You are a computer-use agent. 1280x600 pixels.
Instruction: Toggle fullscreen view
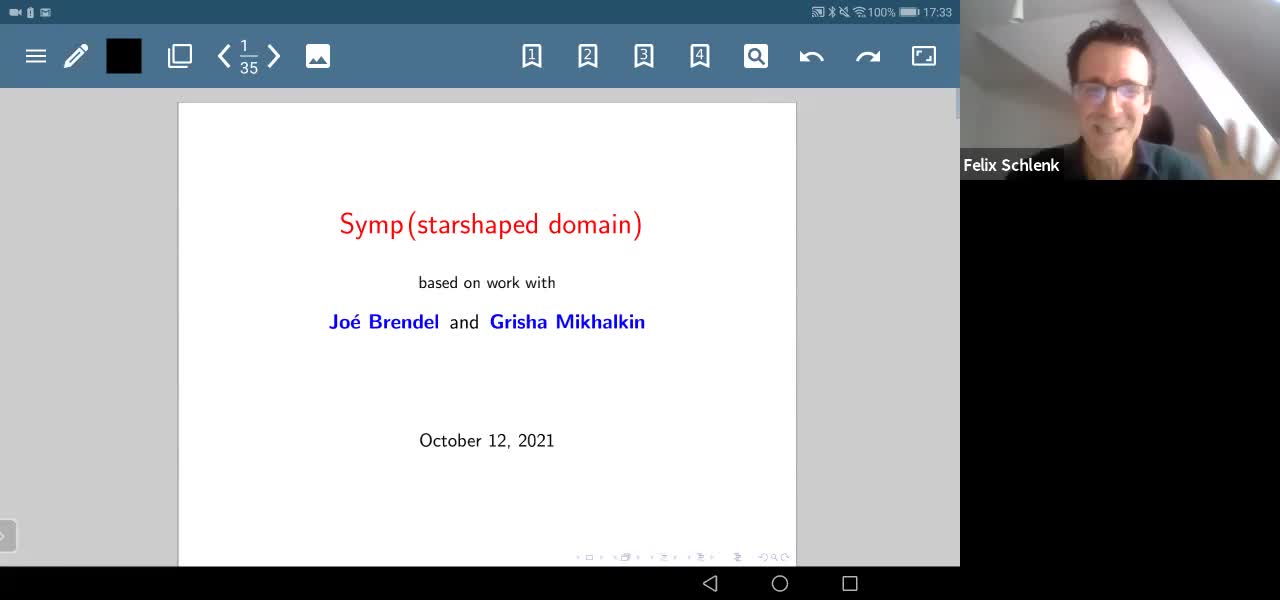pos(924,56)
